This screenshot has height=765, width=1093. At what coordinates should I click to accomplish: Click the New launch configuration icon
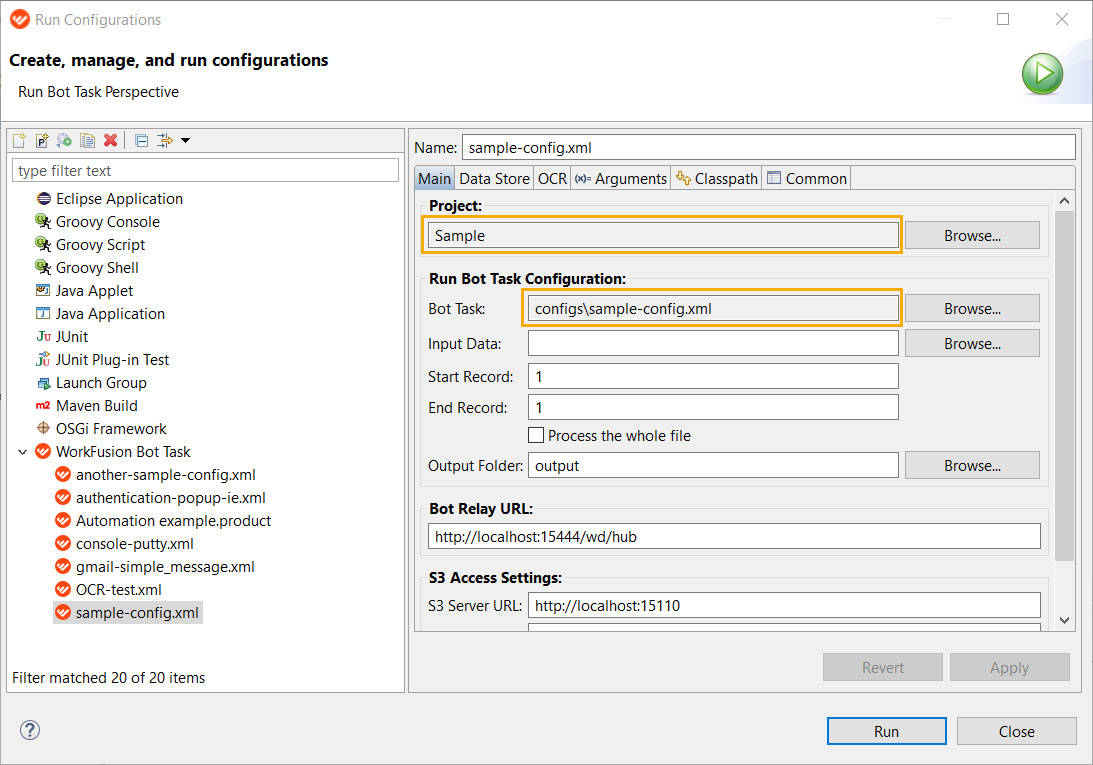click(x=20, y=141)
